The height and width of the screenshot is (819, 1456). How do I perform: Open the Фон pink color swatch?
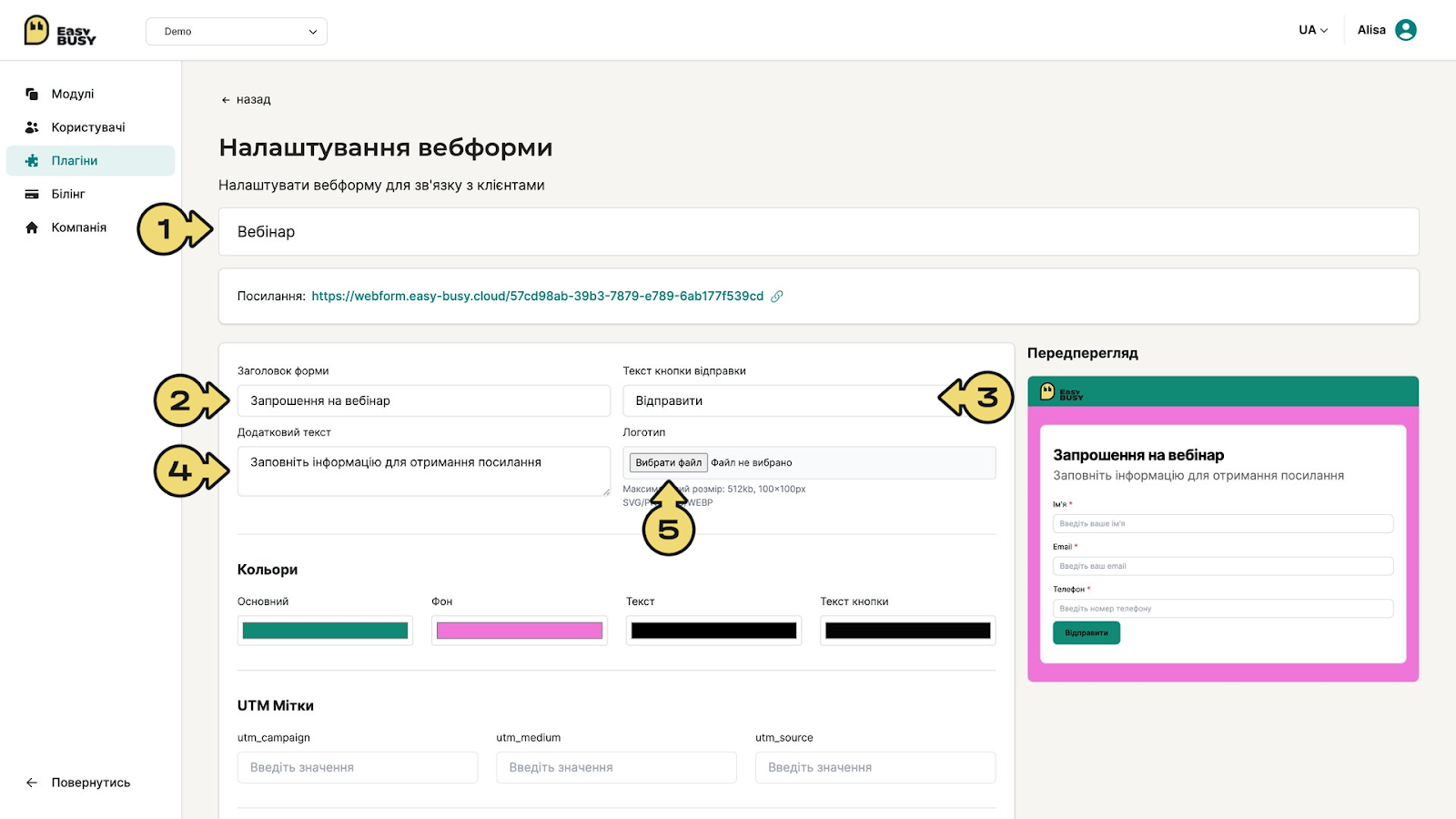[x=519, y=631]
